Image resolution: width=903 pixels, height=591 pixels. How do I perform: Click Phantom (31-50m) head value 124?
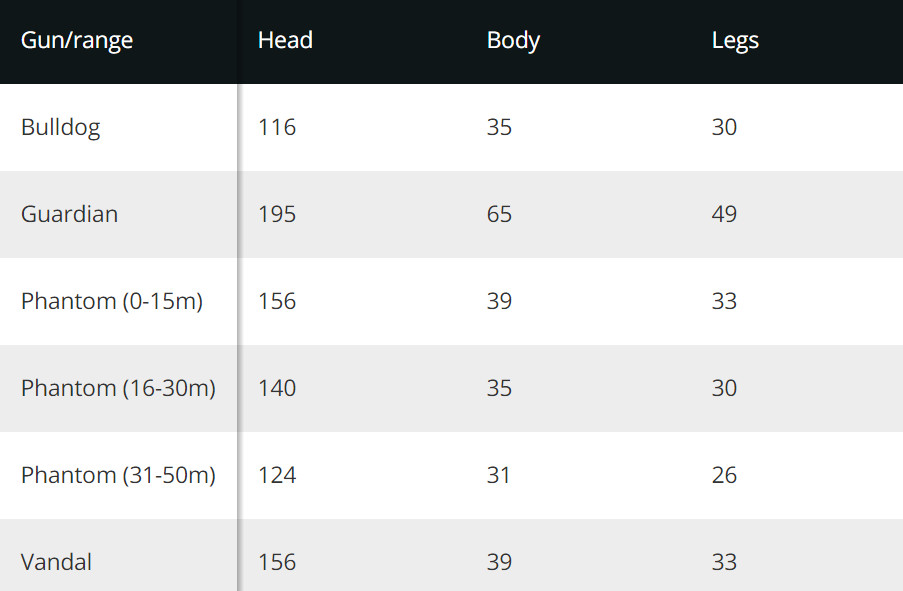click(x=277, y=475)
